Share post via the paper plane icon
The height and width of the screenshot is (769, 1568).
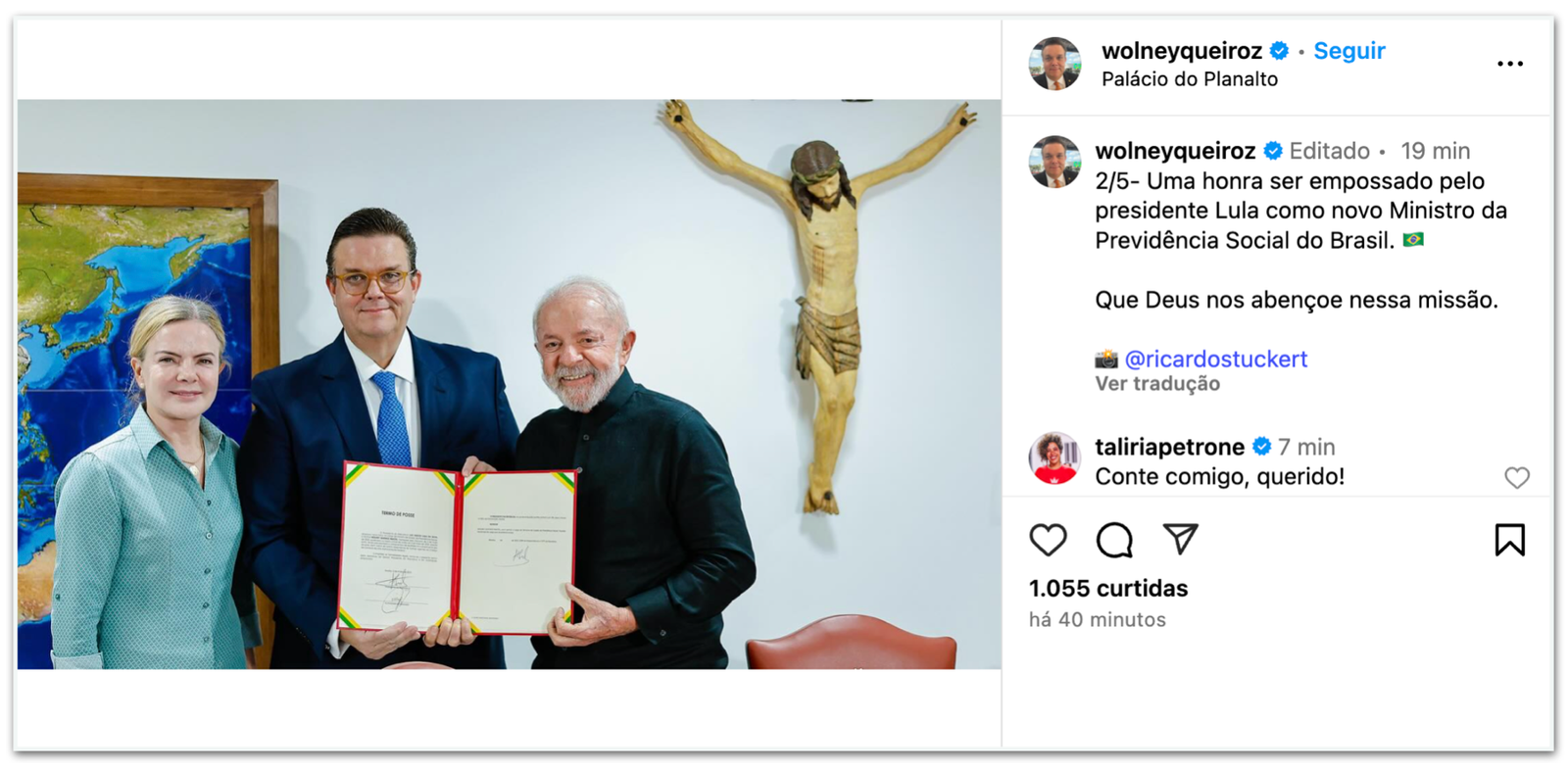click(x=1181, y=539)
